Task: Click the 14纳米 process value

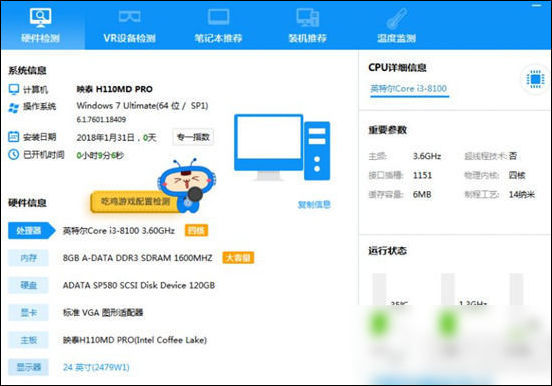Action: (x=522, y=194)
